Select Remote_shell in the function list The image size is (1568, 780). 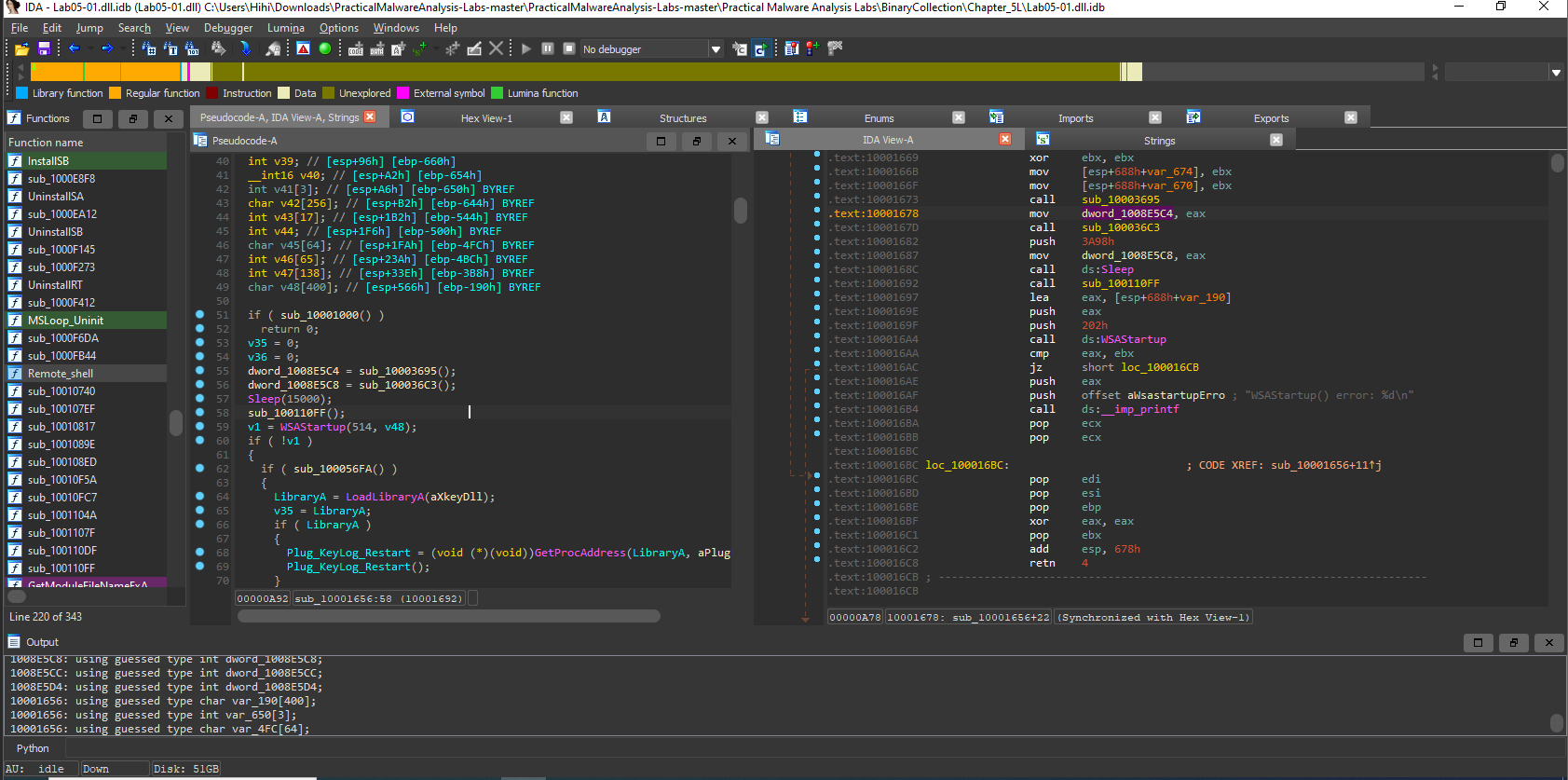point(61,374)
